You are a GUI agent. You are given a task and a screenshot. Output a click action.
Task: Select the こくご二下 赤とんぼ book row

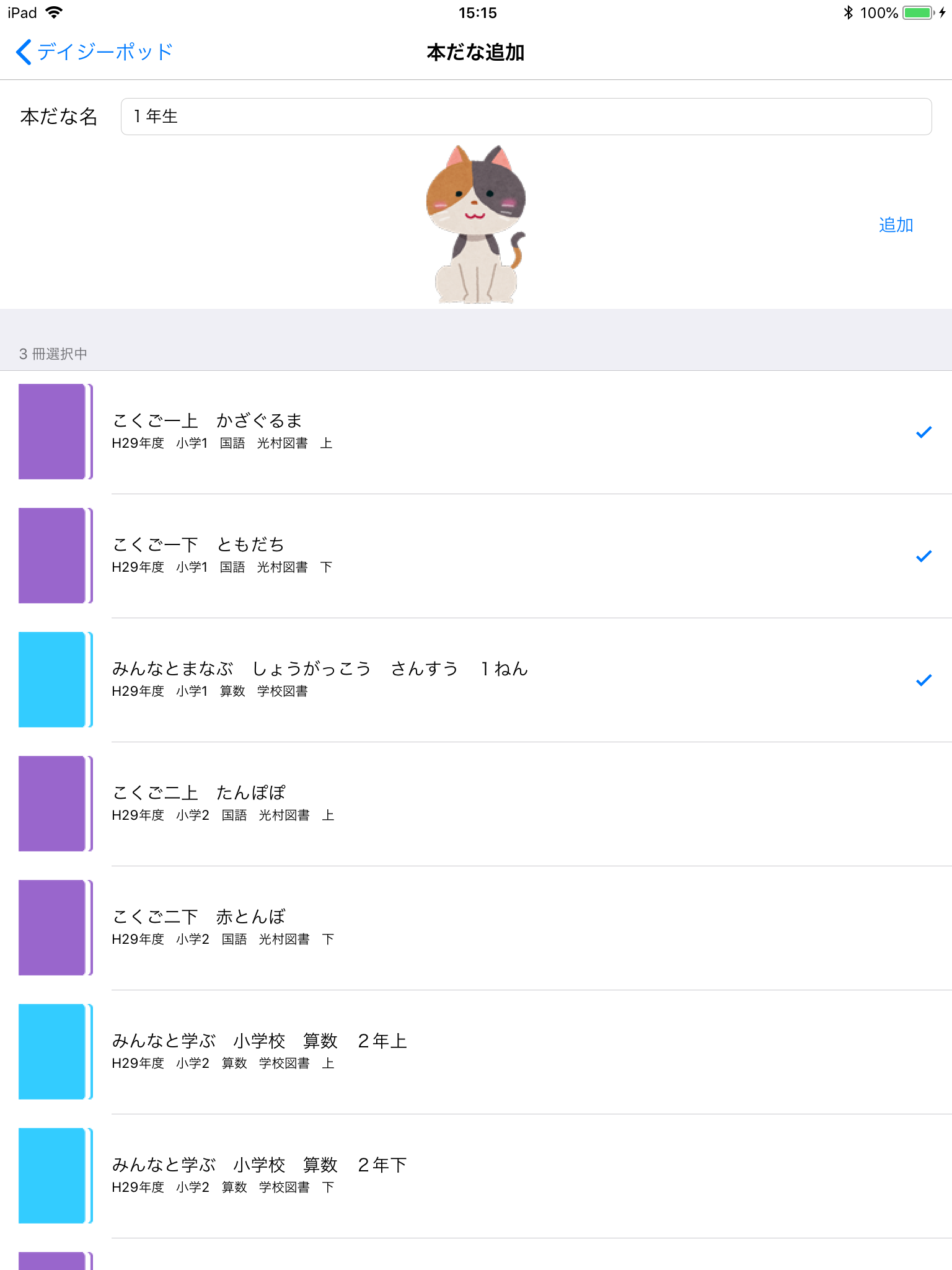click(x=496, y=928)
